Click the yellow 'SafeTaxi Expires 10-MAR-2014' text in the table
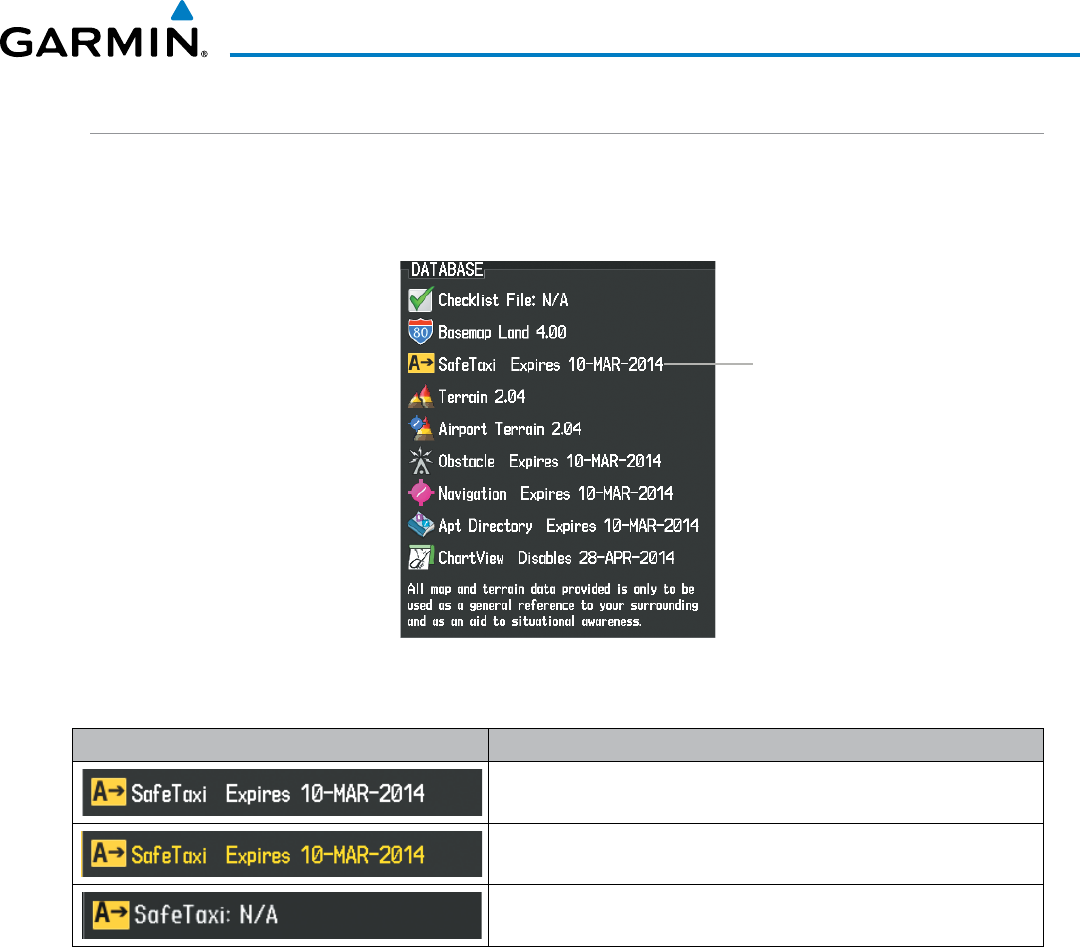The image size is (1080, 947). pyautogui.click(x=278, y=855)
